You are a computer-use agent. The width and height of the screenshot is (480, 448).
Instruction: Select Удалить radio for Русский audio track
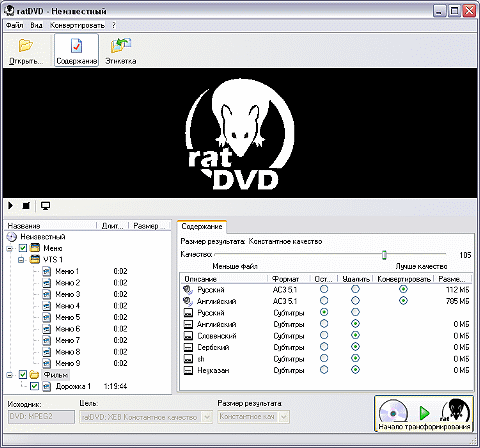[x=355, y=289]
